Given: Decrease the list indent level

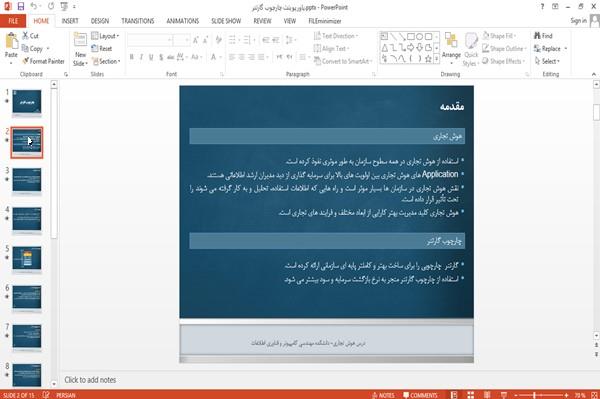Looking at the screenshot, I should (x=266, y=40).
